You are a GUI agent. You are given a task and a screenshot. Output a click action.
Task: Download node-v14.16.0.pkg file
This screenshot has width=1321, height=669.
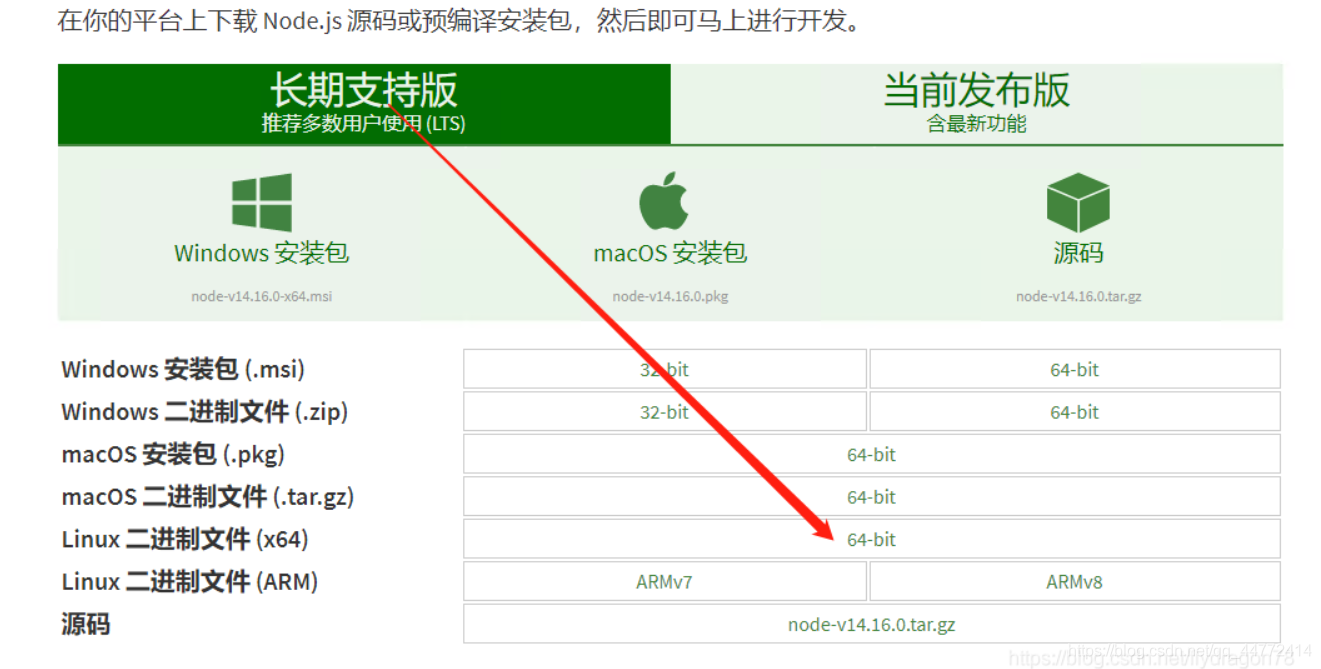670,297
